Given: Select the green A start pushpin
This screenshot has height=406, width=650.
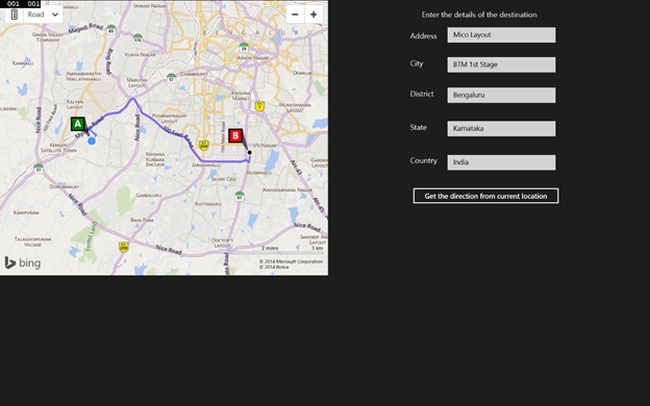Looking at the screenshot, I should (x=78, y=124).
